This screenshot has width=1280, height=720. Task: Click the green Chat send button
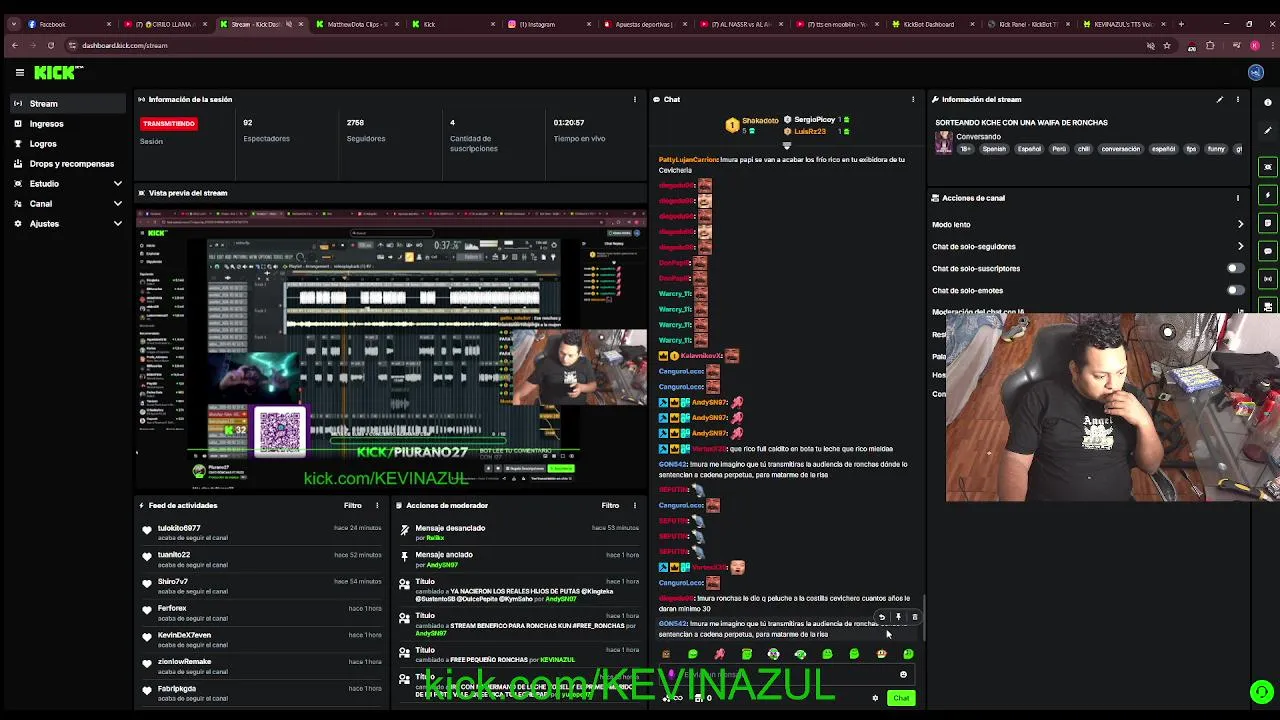click(901, 698)
